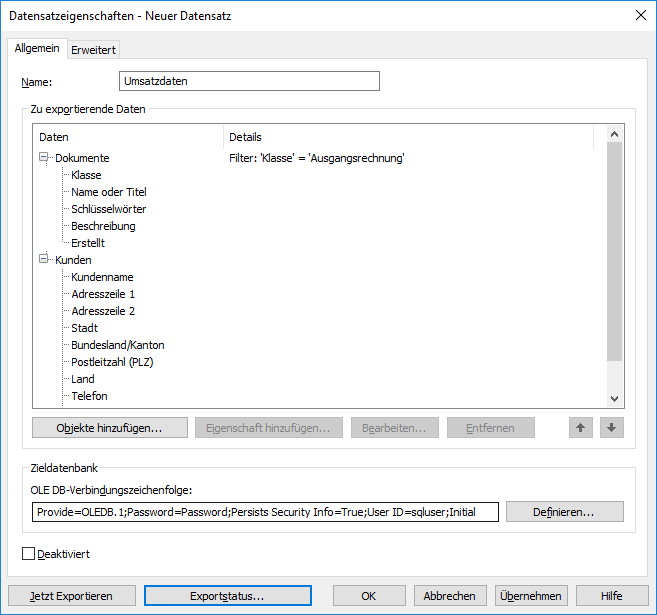Open Hilfe for this dialog

pyautogui.click(x=612, y=595)
